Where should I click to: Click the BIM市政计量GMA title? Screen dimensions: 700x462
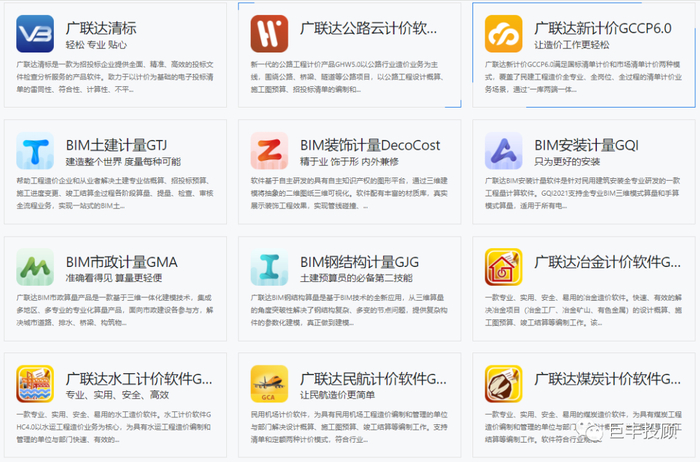(x=121, y=262)
